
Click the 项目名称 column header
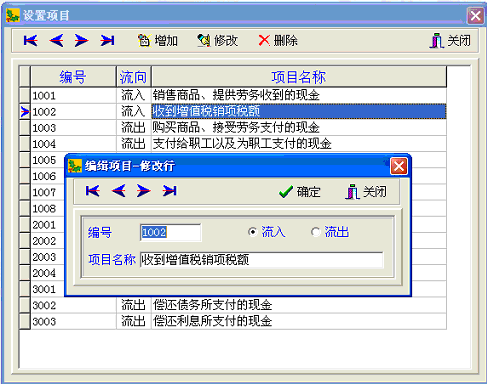pyautogui.click(x=299, y=77)
